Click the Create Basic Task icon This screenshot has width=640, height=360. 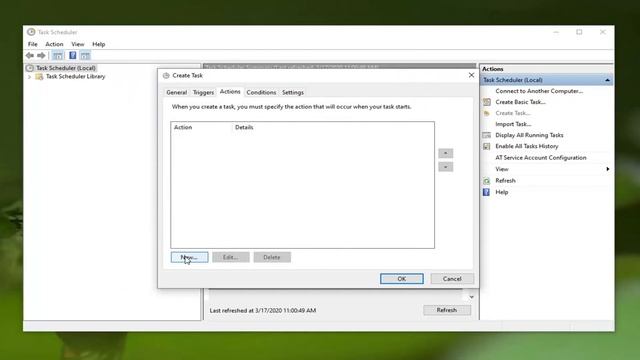(x=487, y=102)
